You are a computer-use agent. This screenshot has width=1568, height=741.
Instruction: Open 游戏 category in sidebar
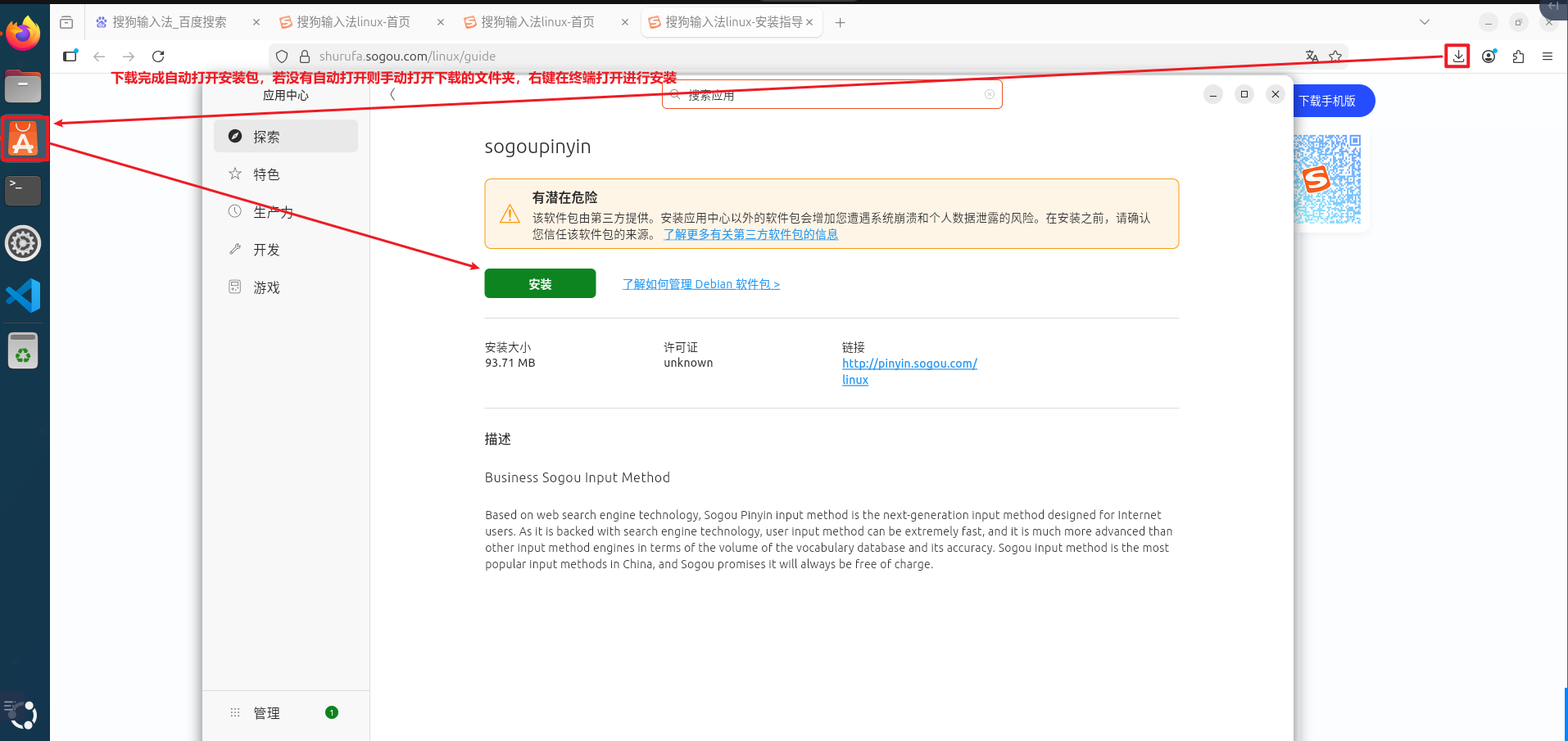266,287
